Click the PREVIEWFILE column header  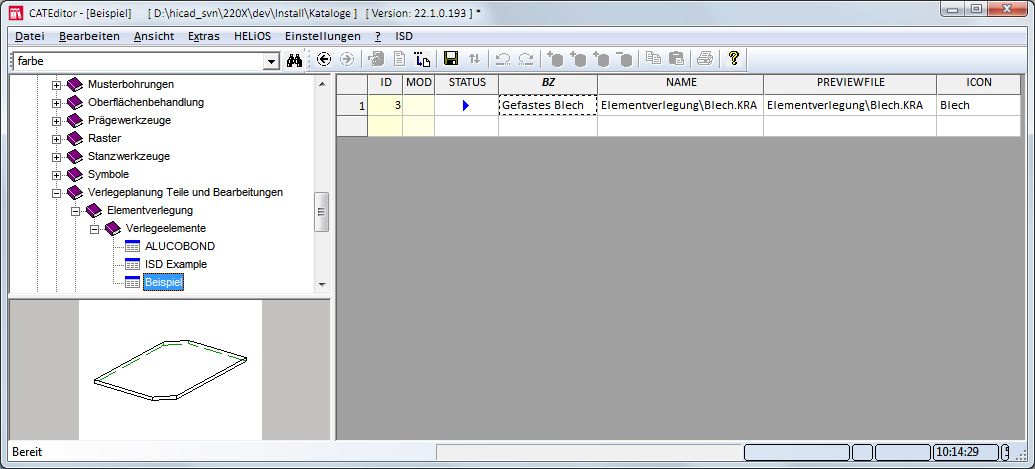850,84
